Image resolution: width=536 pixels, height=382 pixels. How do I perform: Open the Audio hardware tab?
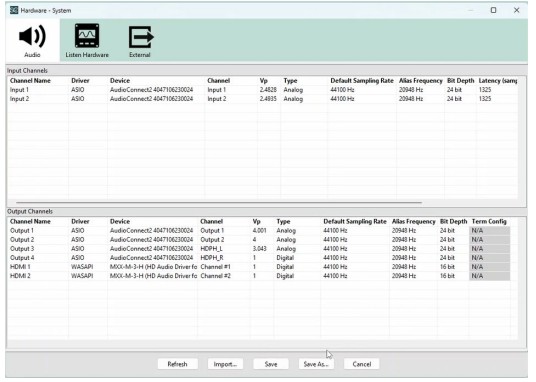[32, 41]
